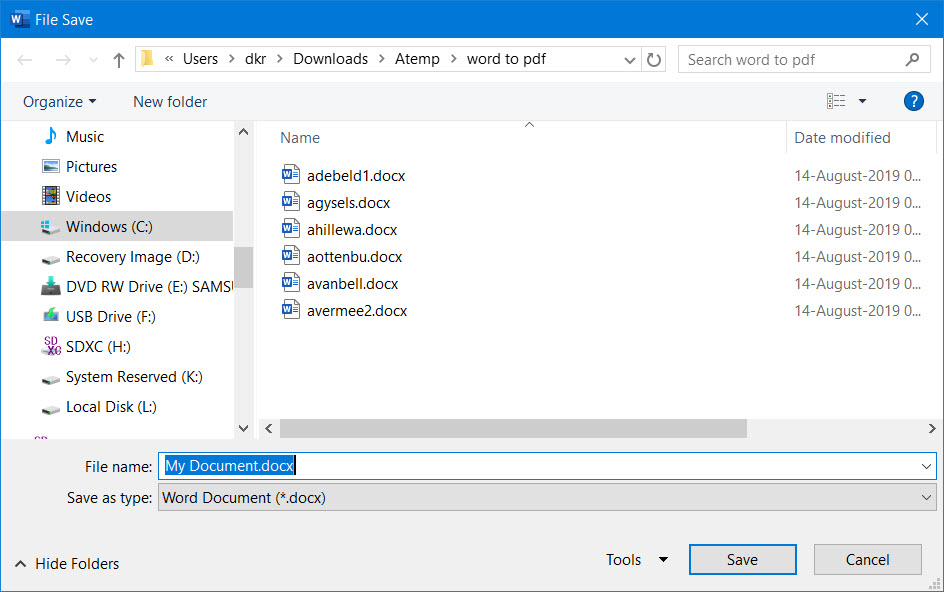Screen dimensions: 944x592
Task: Open the File name dropdown arrow
Action: pyautogui.click(x=926, y=466)
